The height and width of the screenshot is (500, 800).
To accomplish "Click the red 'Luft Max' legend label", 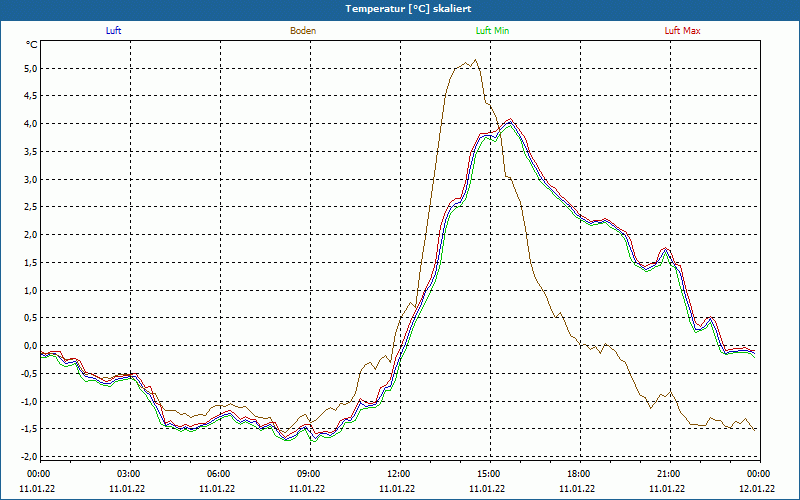I will (x=682, y=31).
